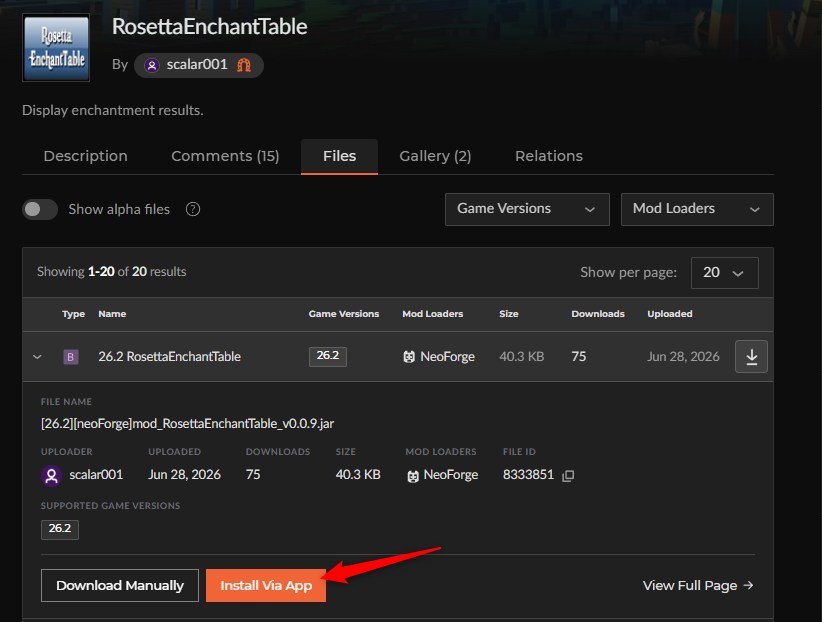Click the orange author badge icon
This screenshot has height=622, width=822.
[x=244, y=65]
